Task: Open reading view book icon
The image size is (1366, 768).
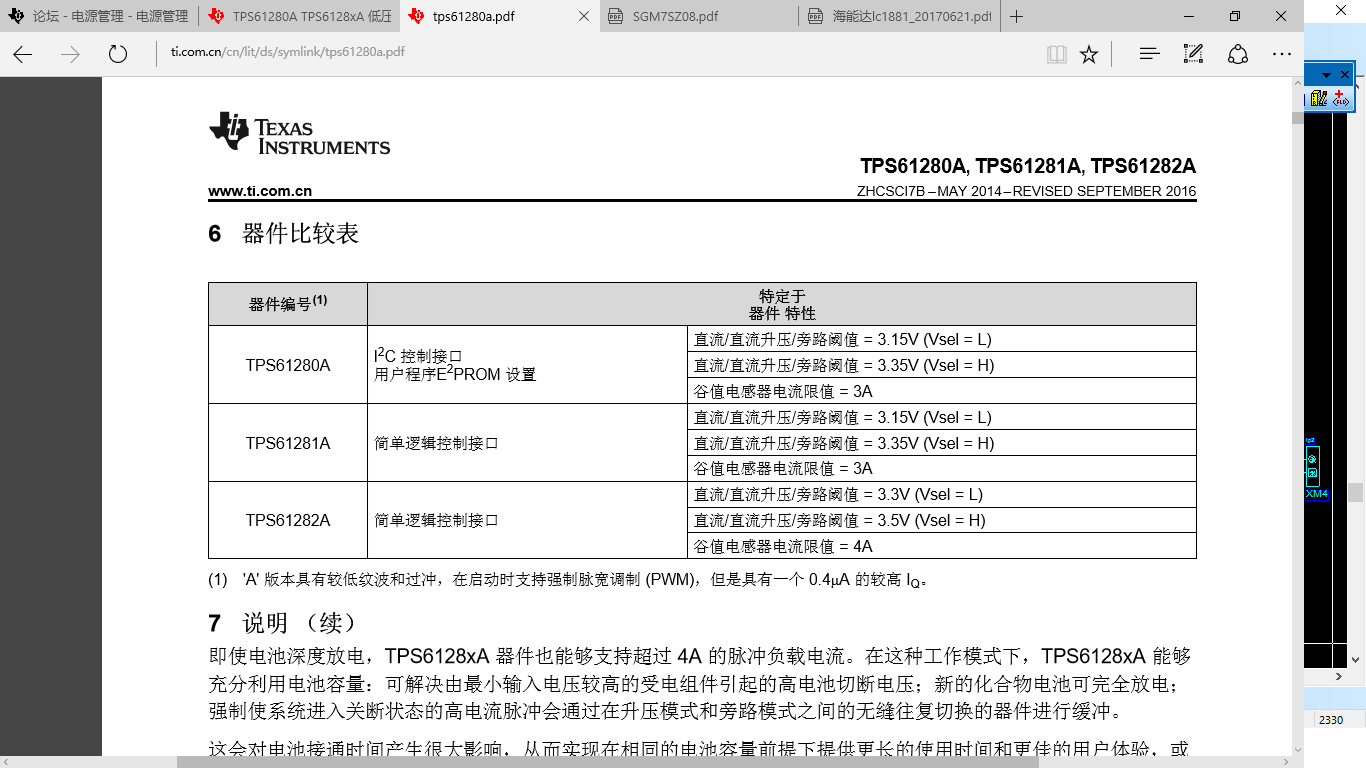Action: pyautogui.click(x=1056, y=54)
